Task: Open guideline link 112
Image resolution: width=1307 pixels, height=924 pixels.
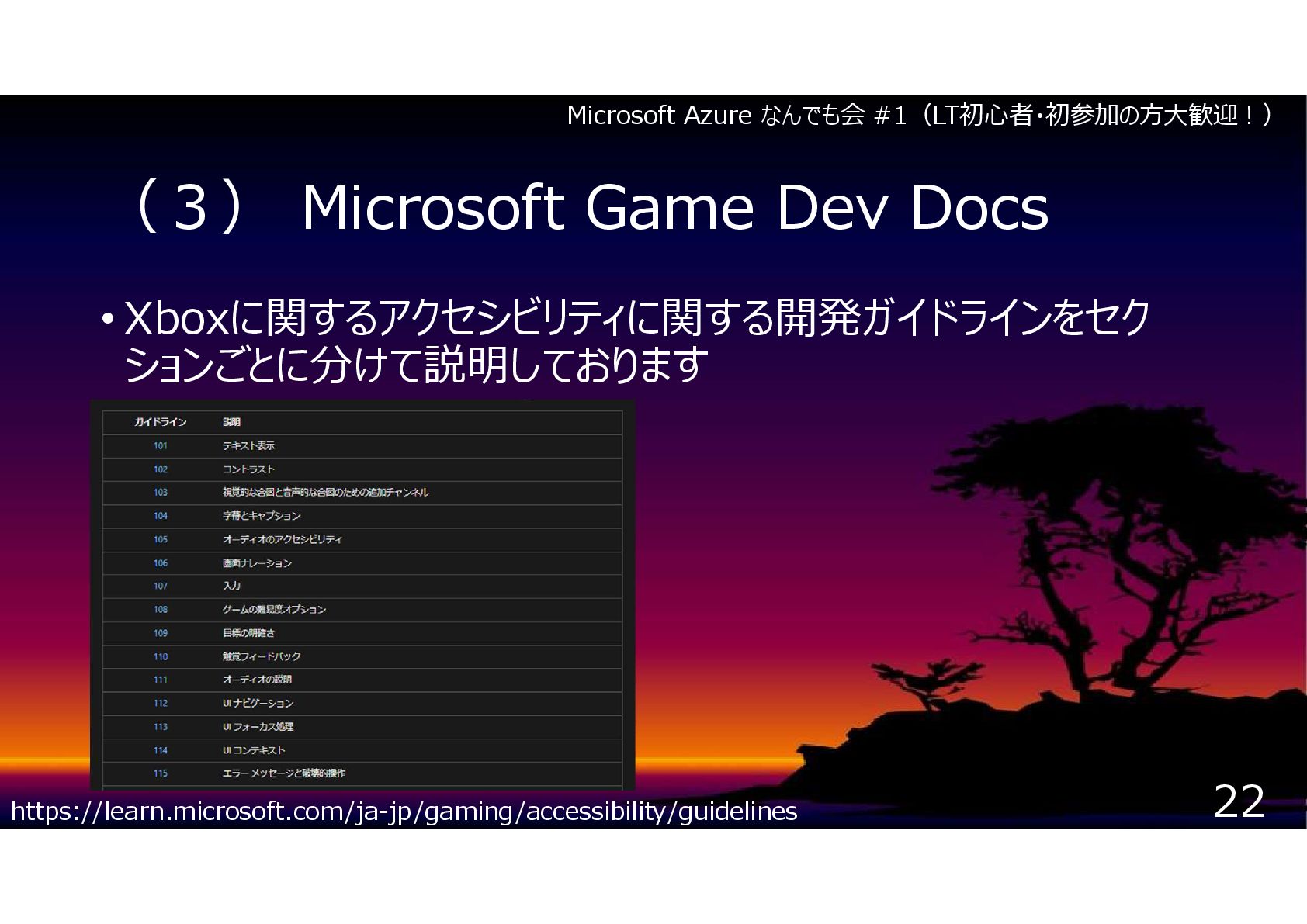Action: click(160, 703)
